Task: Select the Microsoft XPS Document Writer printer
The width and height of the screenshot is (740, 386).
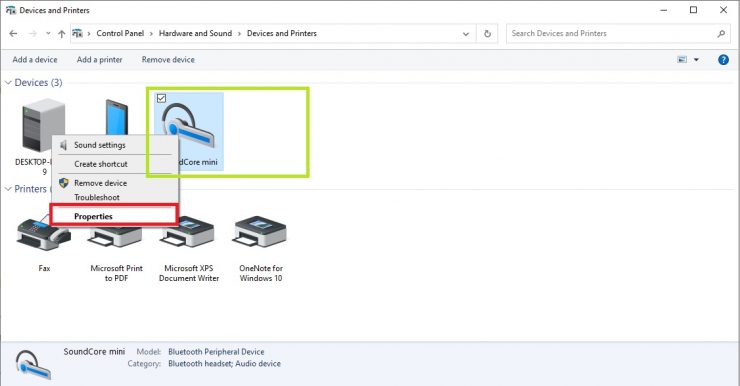Action: click(188, 232)
